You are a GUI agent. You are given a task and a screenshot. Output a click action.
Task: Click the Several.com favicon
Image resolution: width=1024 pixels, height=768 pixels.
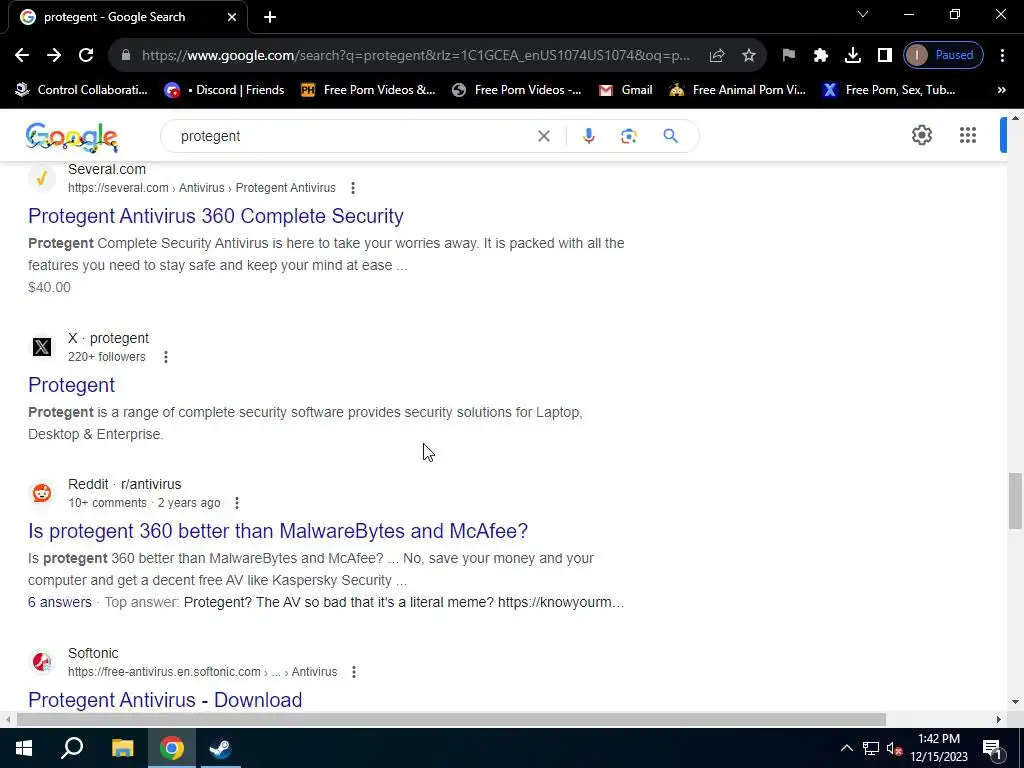click(x=42, y=178)
